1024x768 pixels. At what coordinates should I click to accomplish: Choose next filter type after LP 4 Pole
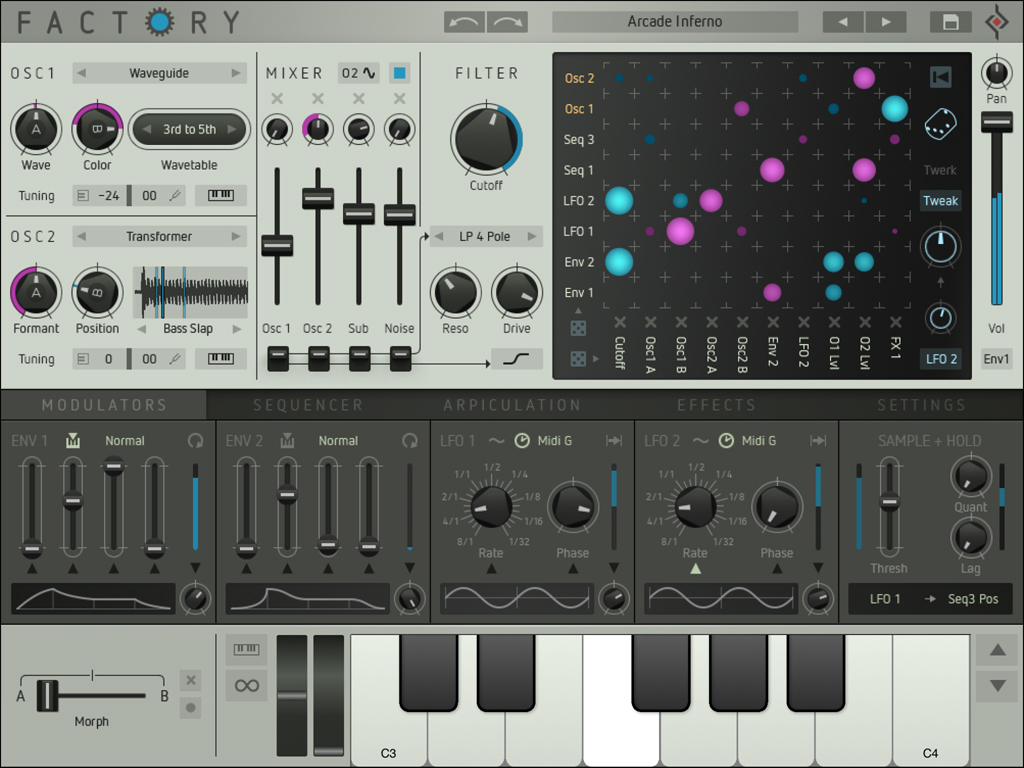(532, 236)
